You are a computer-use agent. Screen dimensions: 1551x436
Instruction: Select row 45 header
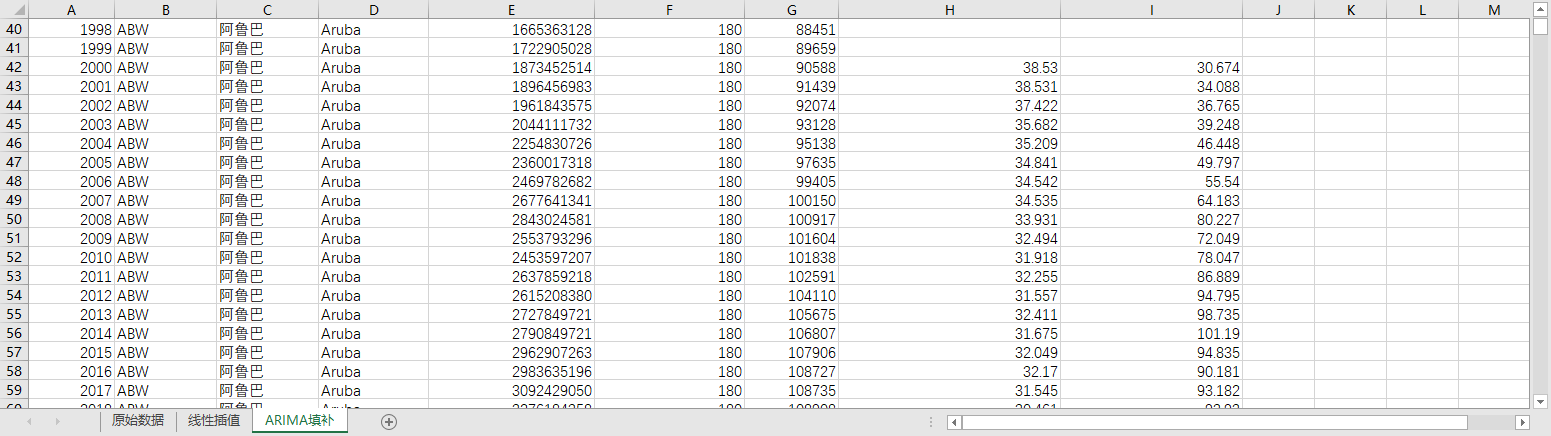click(14, 124)
